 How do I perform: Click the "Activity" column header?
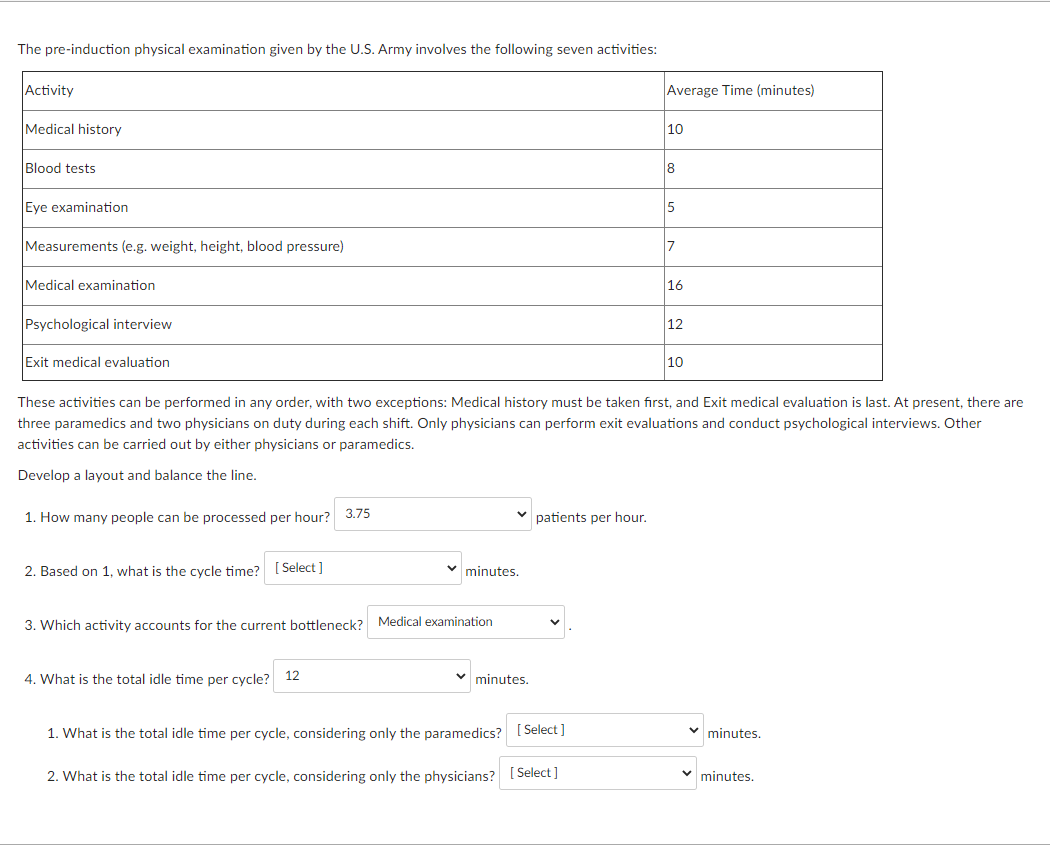(48, 90)
